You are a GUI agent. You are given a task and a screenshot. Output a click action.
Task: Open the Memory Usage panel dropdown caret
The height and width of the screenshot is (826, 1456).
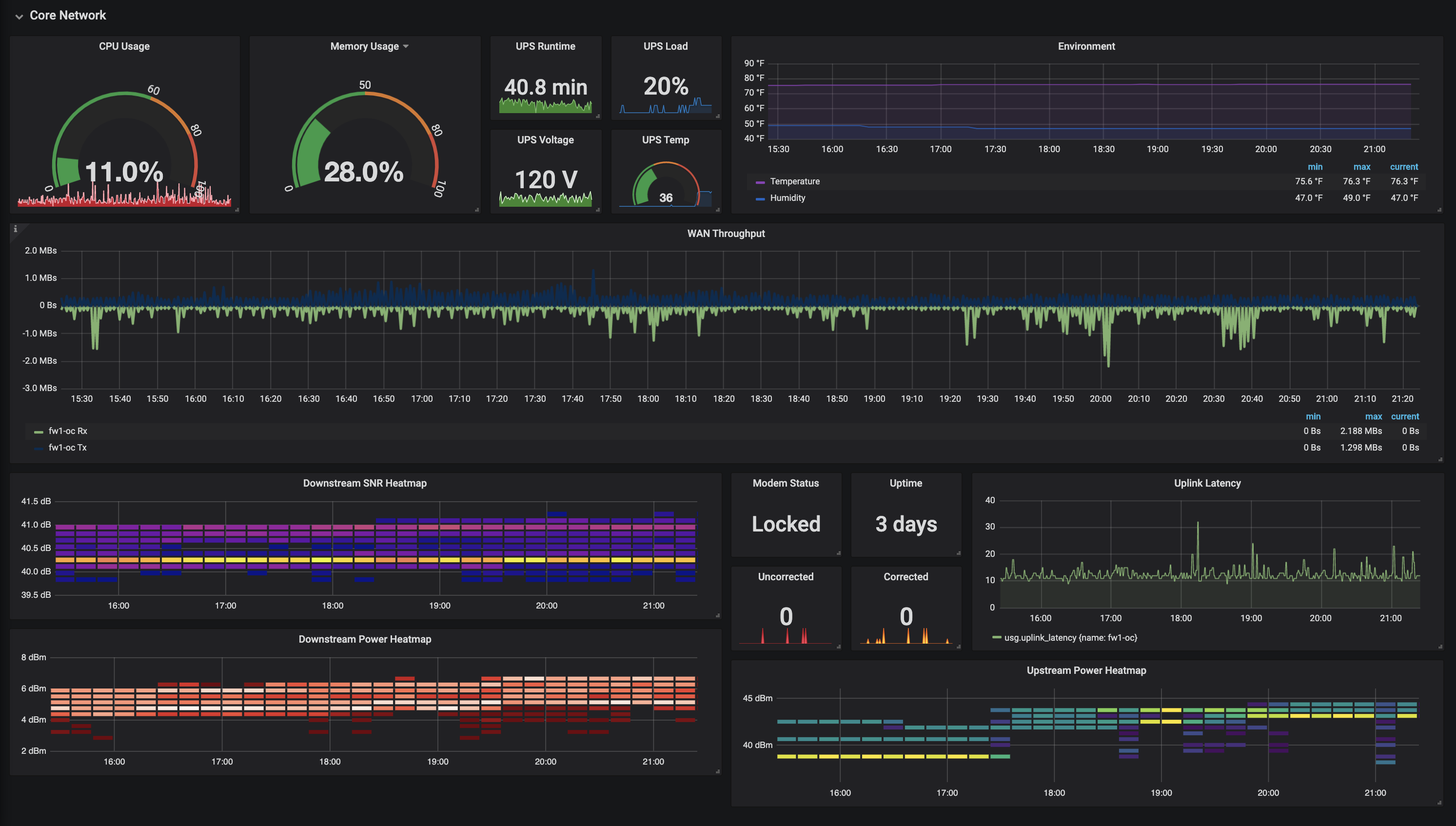point(406,46)
